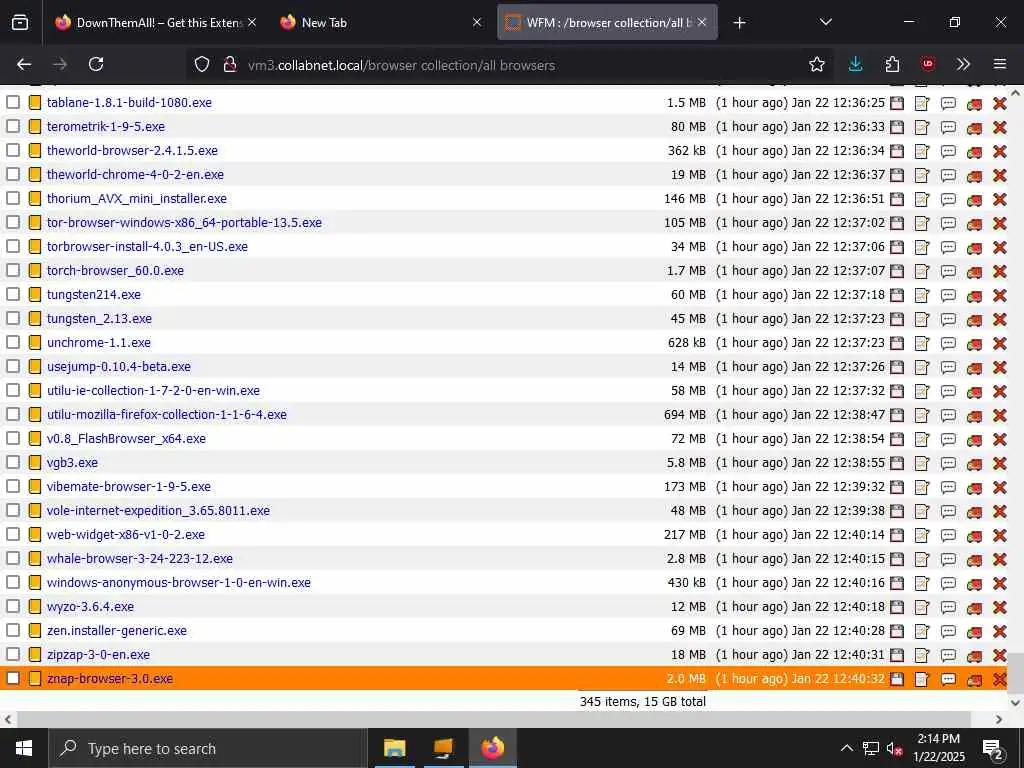
Task: Open Firefox Downloads panel arrow icon
Action: pyautogui.click(x=855, y=64)
